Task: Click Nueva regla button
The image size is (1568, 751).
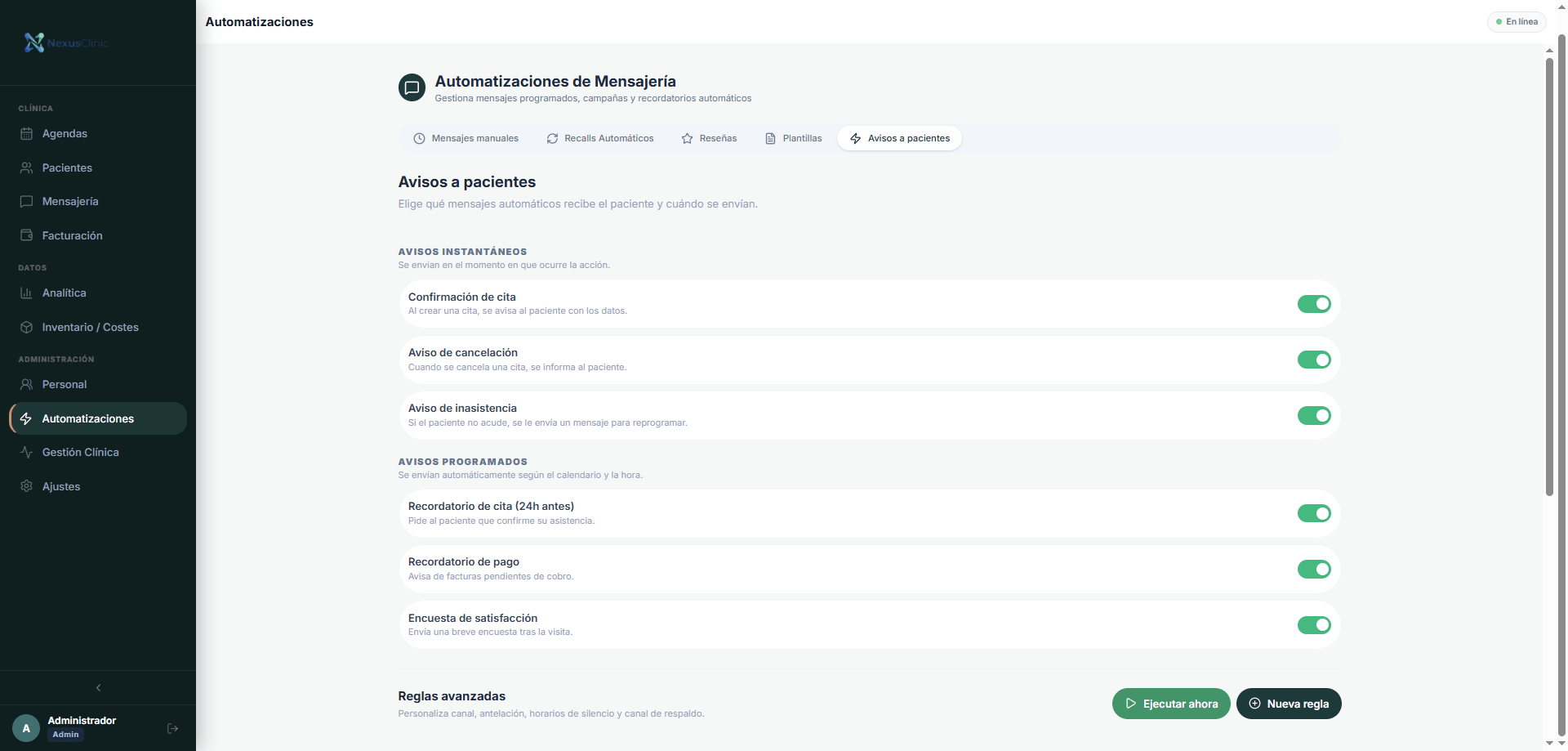Action: [x=1289, y=704]
